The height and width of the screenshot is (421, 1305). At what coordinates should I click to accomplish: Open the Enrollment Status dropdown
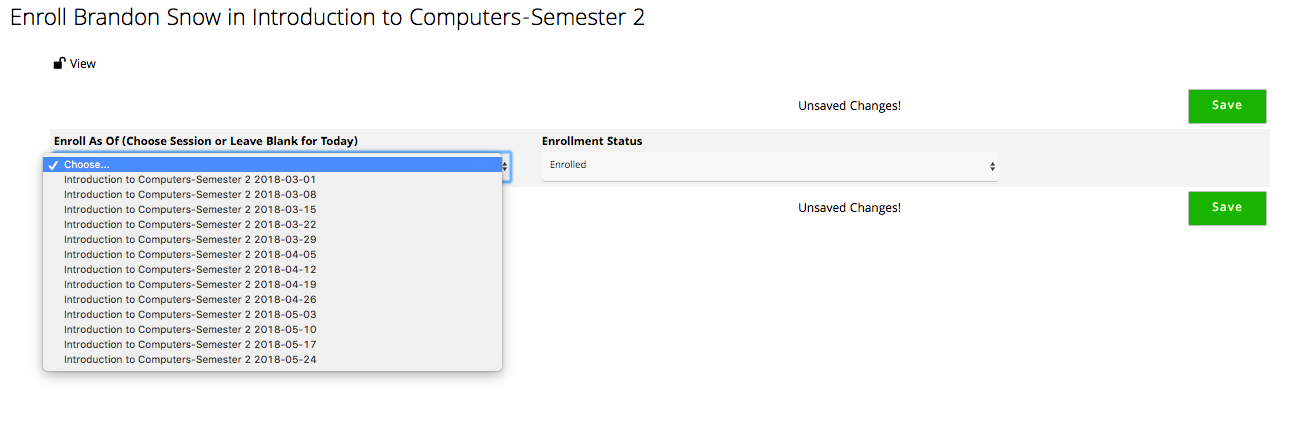[770, 166]
